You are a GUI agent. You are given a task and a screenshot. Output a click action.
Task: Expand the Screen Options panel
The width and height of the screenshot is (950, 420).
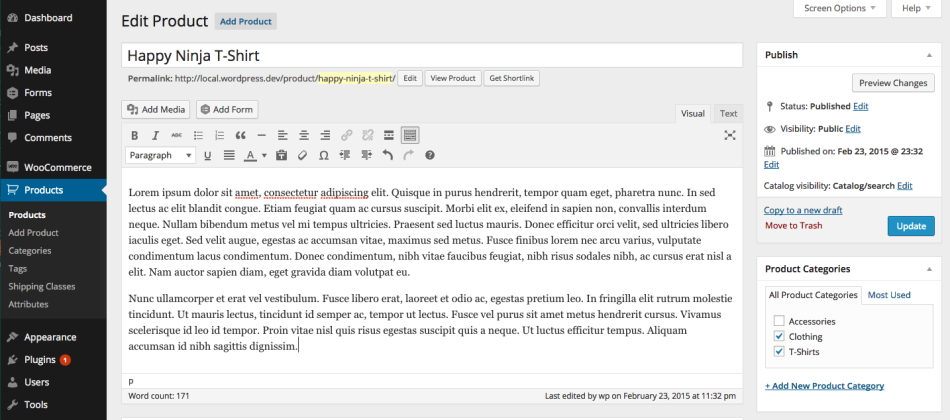[x=840, y=8]
